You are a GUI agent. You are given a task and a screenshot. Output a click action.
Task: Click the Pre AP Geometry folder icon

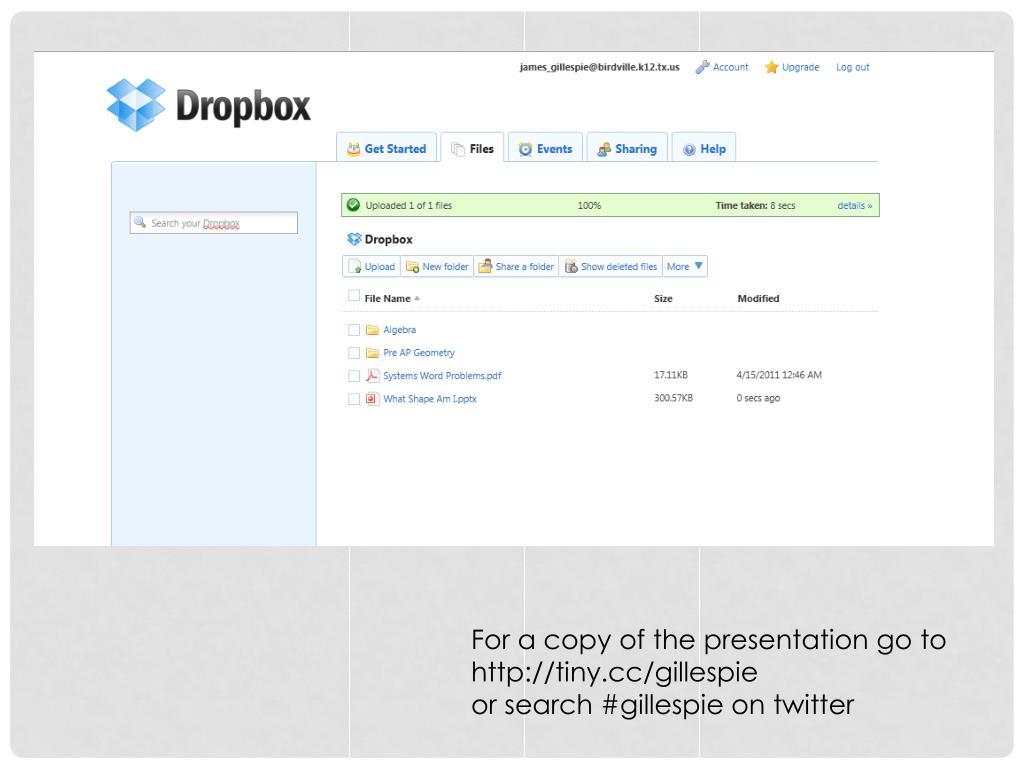coord(372,353)
